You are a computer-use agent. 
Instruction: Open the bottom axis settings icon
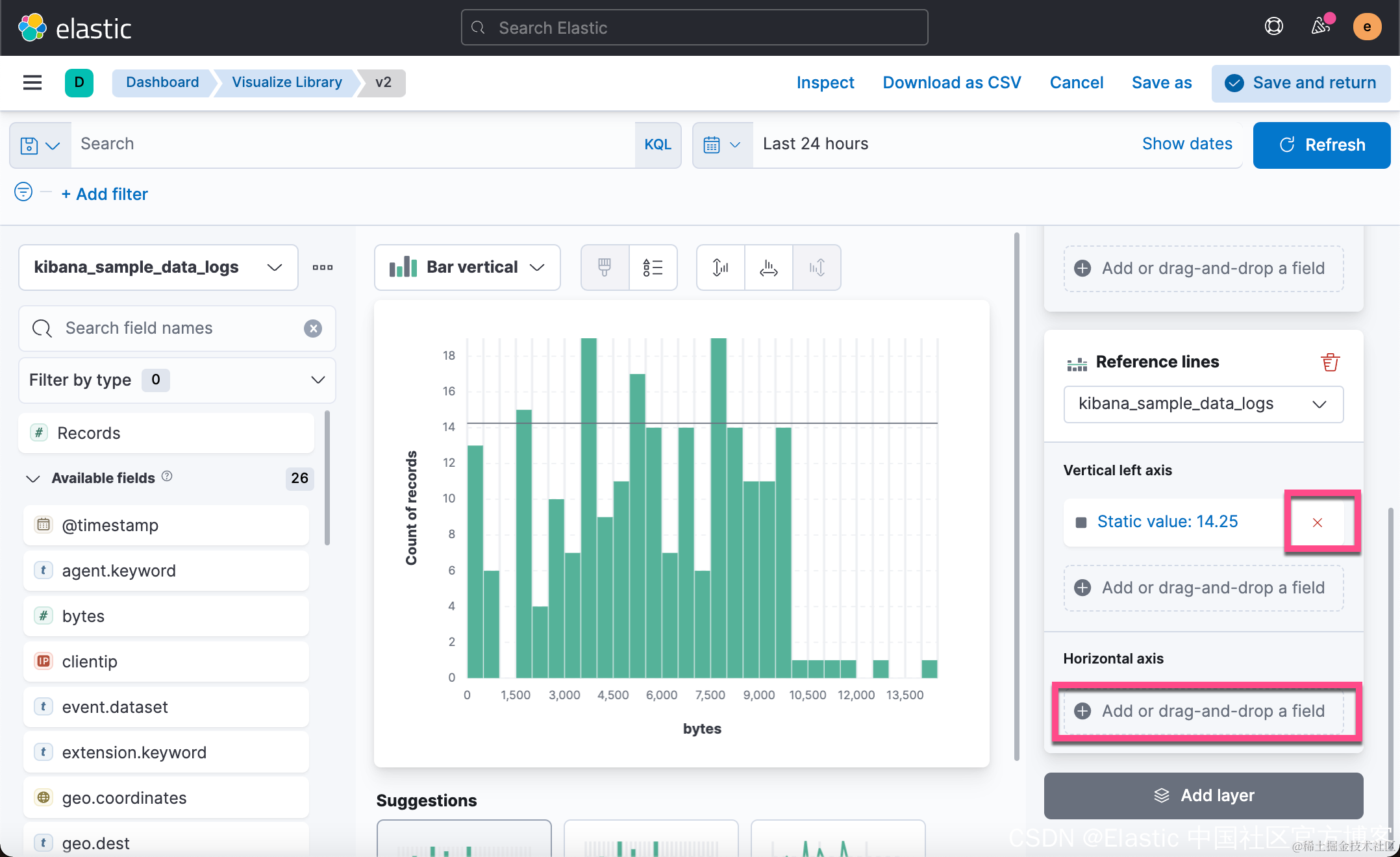(x=768, y=267)
